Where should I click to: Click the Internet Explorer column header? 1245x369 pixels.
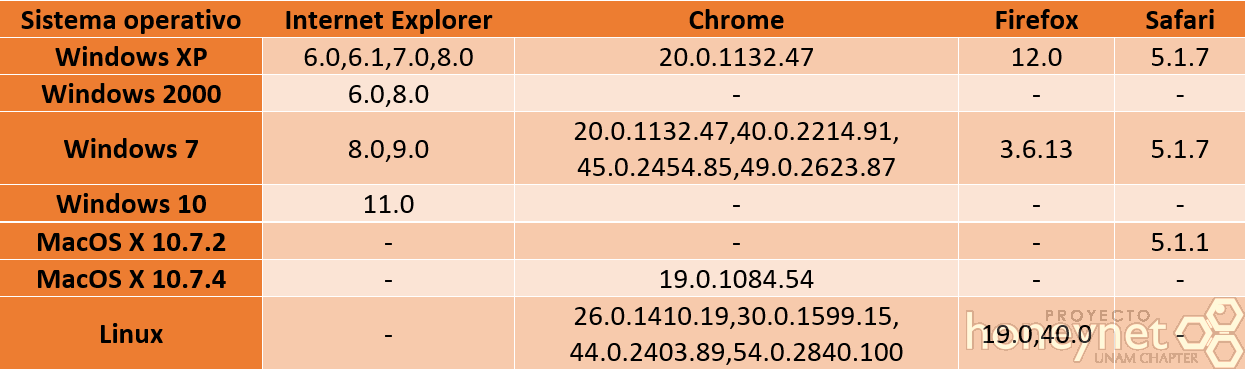388,20
